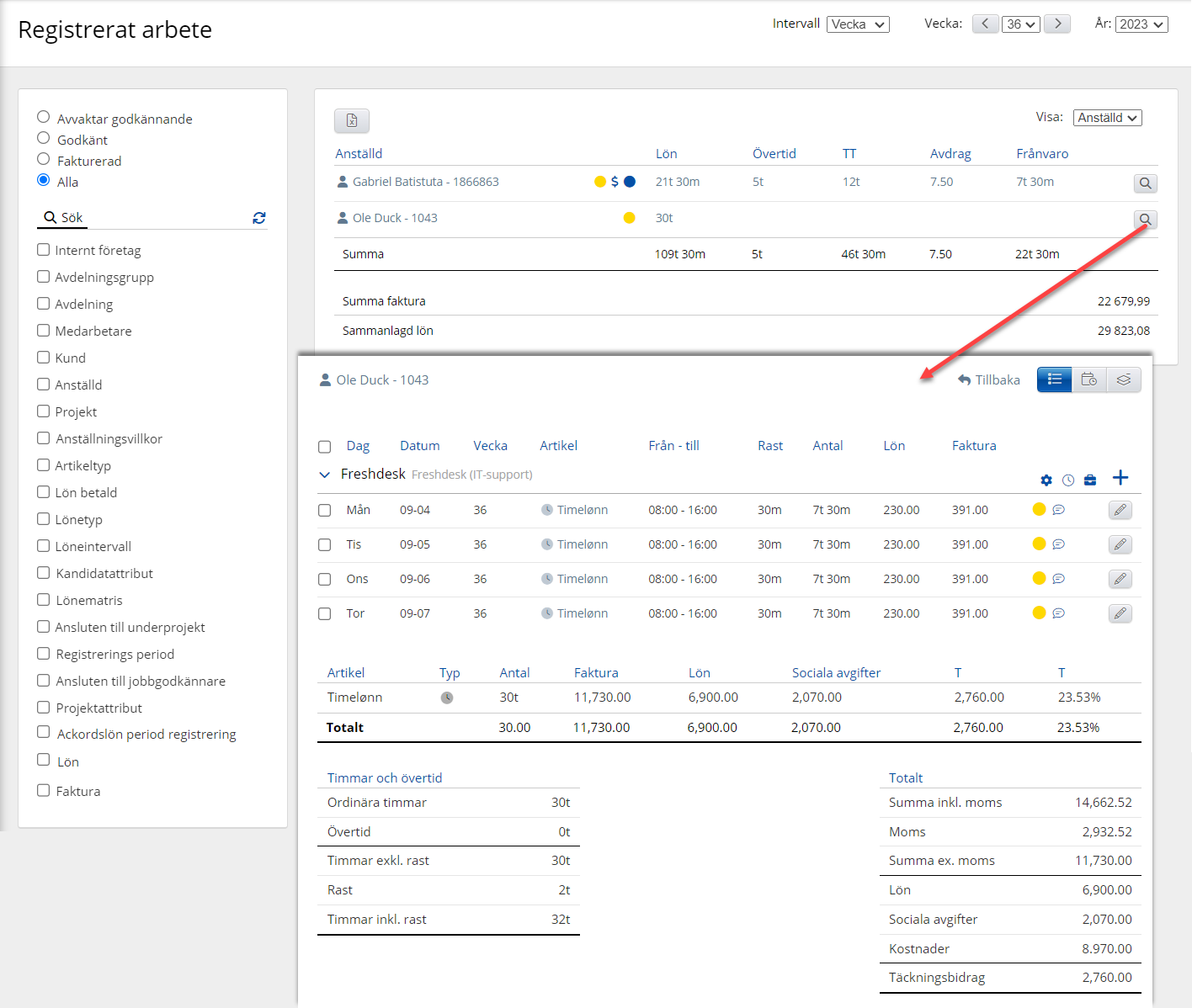Open the Intervall dropdown showing Vecka
Image resolution: width=1192 pixels, height=1008 pixels.
(x=858, y=24)
